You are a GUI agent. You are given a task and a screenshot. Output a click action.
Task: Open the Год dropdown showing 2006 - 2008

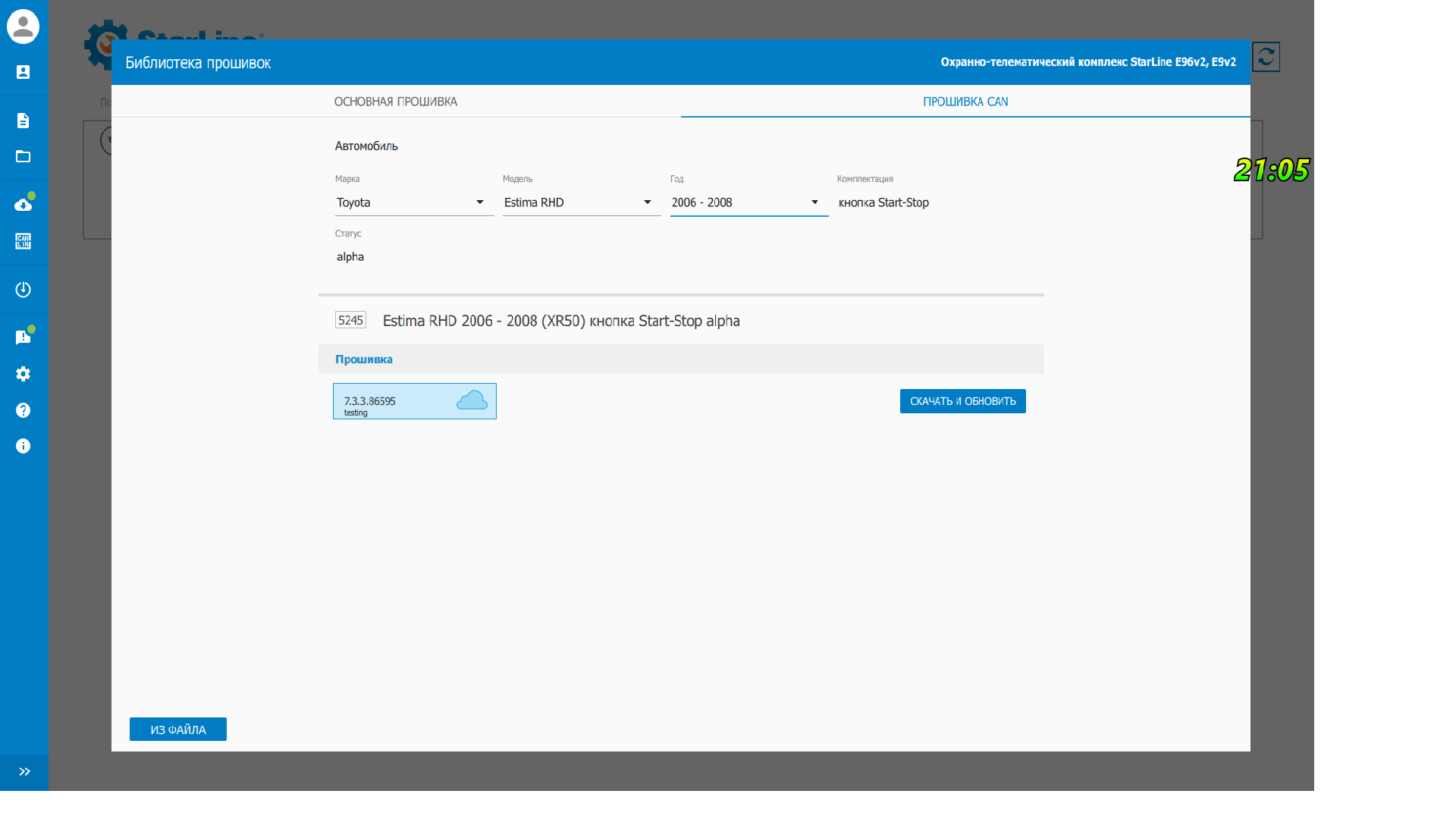tap(748, 202)
